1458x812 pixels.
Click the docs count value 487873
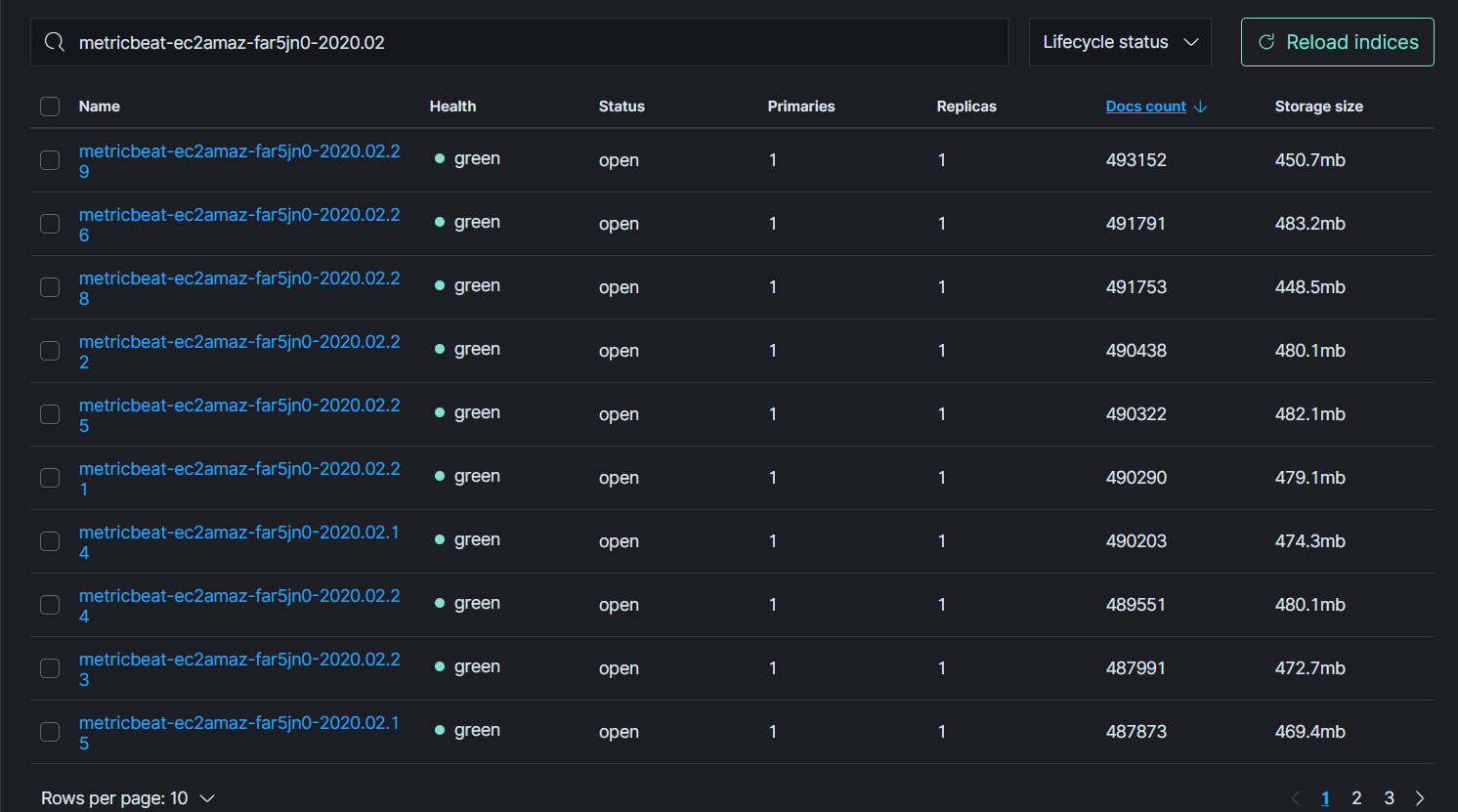[x=1136, y=732]
